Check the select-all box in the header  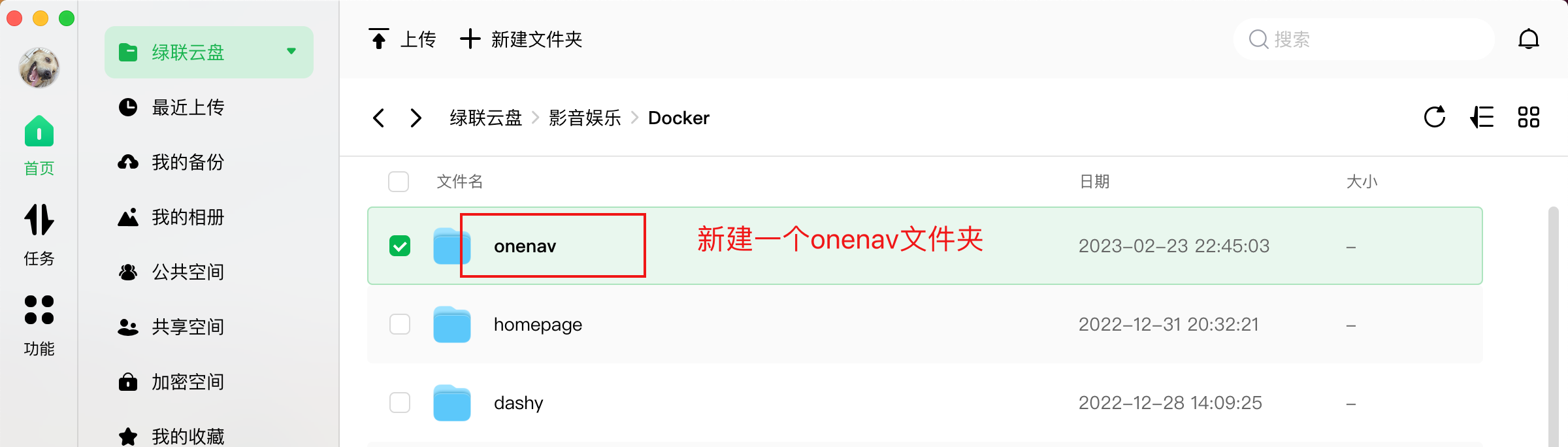pyautogui.click(x=399, y=182)
